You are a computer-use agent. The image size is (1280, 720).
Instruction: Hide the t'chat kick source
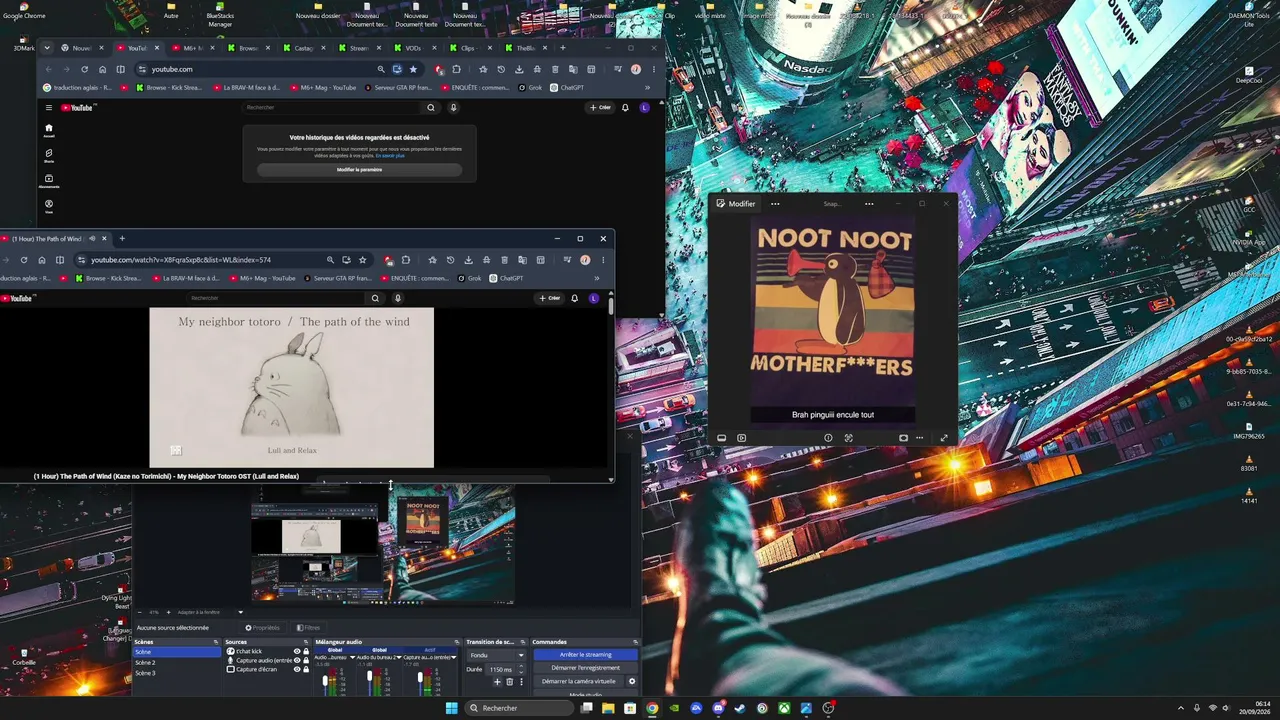[297, 651]
